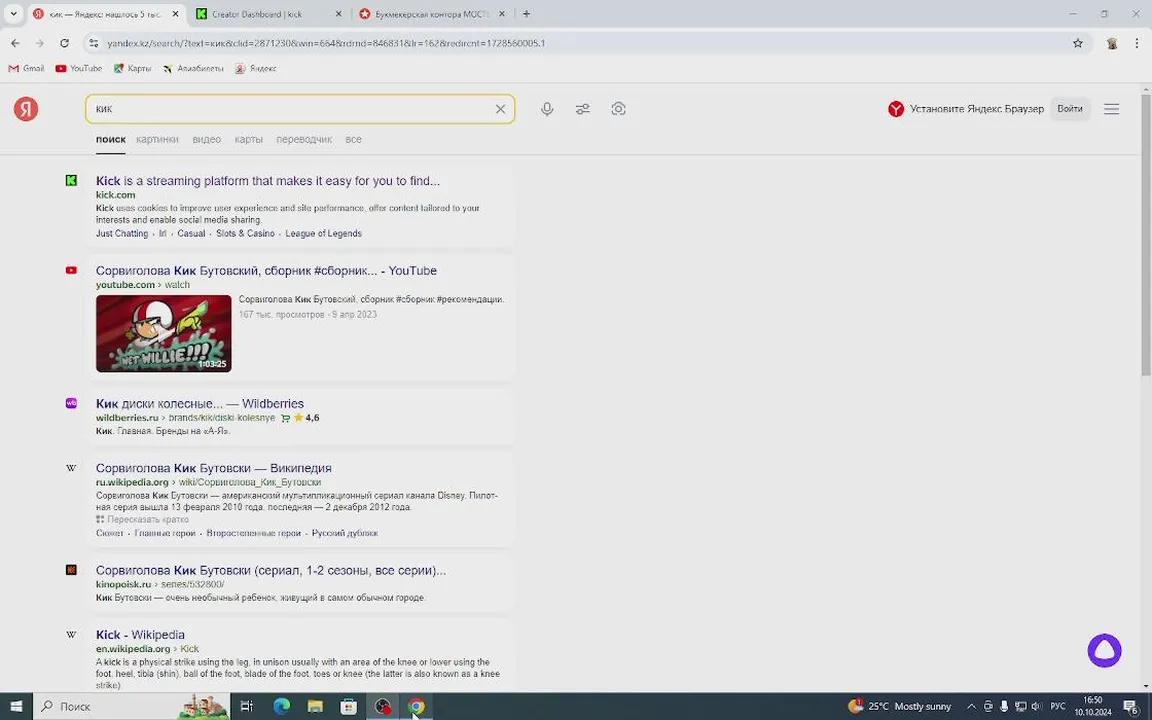Open Авиабилеты bookmark

coord(193,68)
